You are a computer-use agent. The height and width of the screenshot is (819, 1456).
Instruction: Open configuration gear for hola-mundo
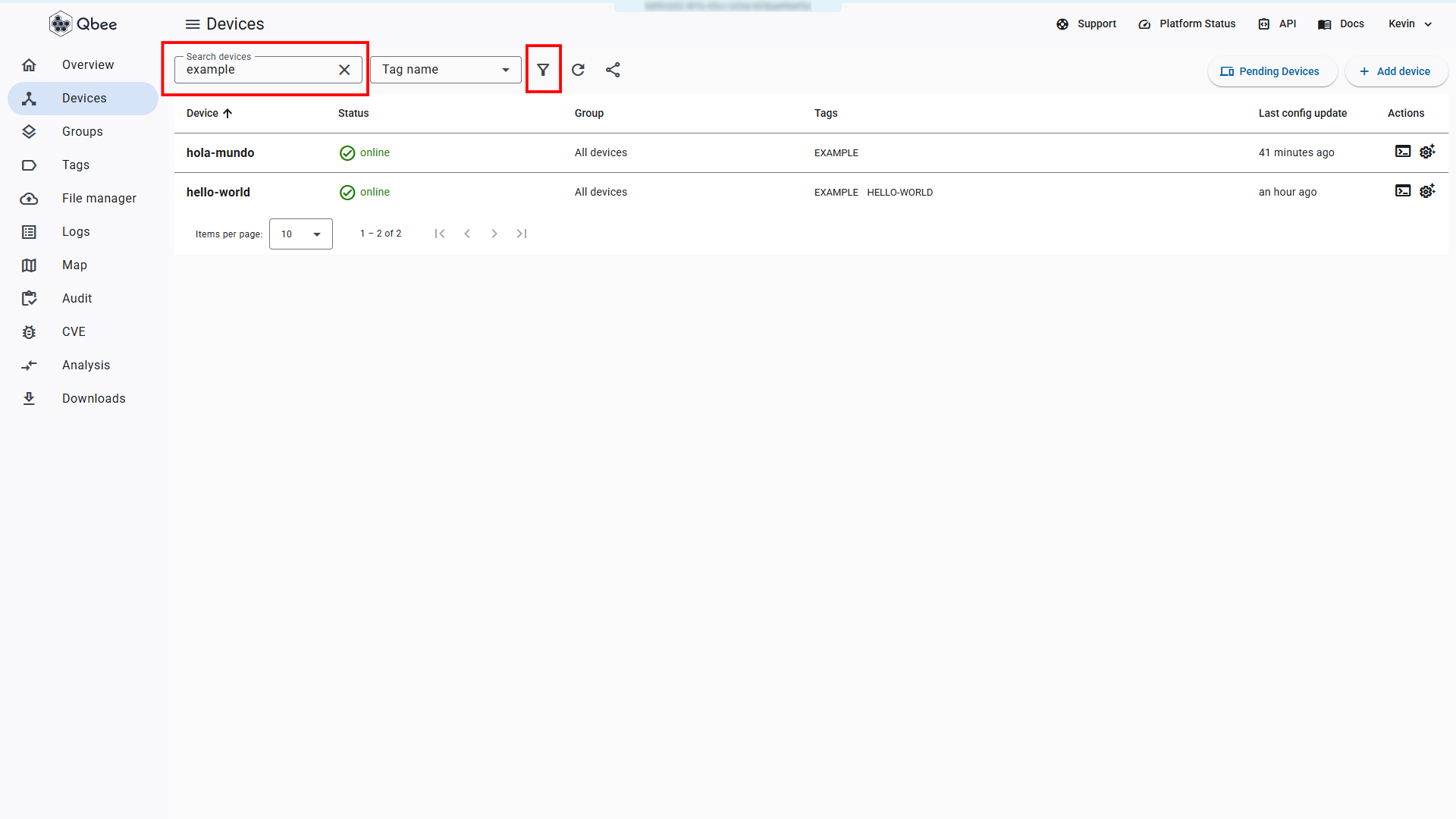[x=1427, y=152]
